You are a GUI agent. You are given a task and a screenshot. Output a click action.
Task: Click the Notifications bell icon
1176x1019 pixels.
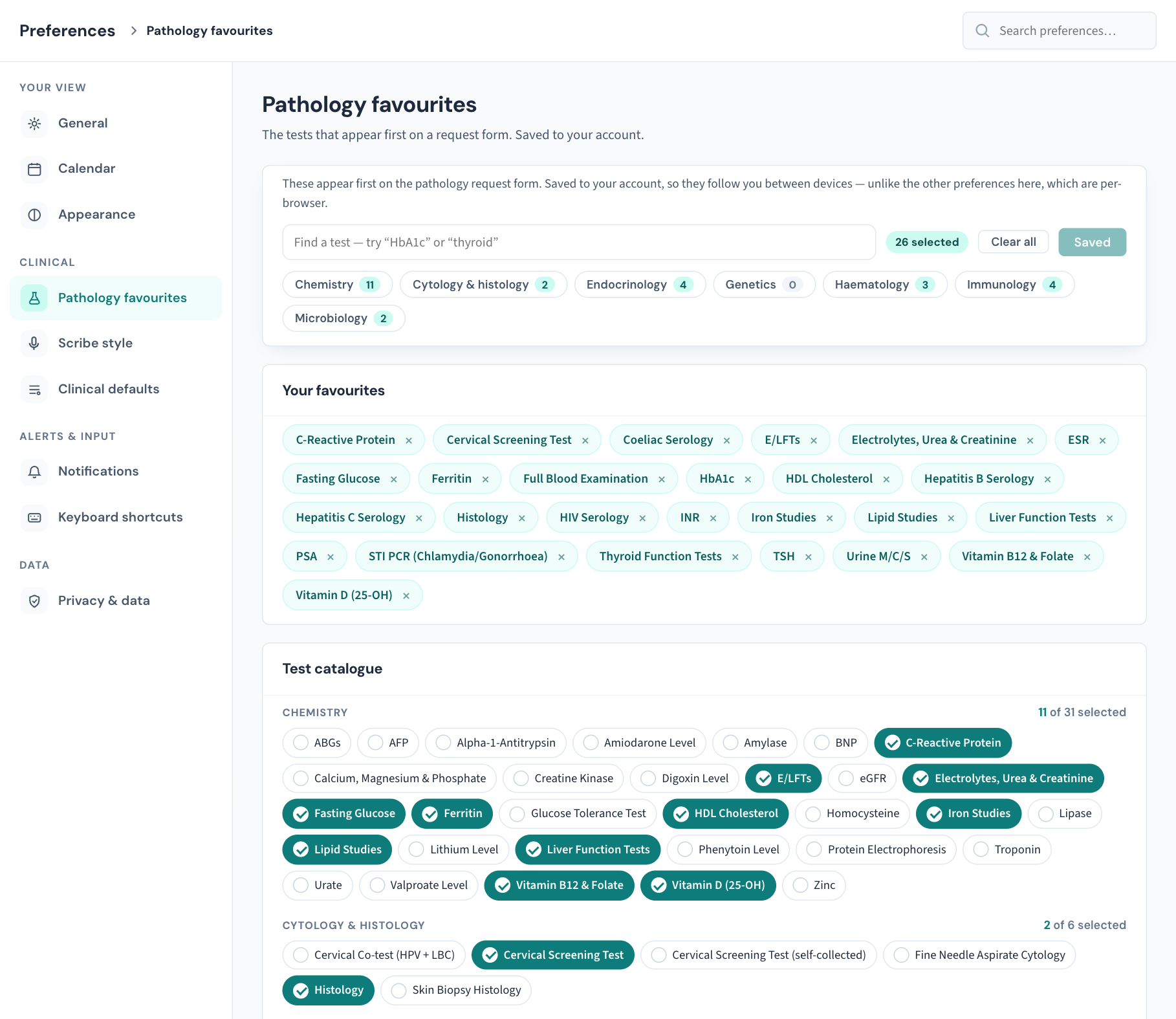click(x=34, y=472)
